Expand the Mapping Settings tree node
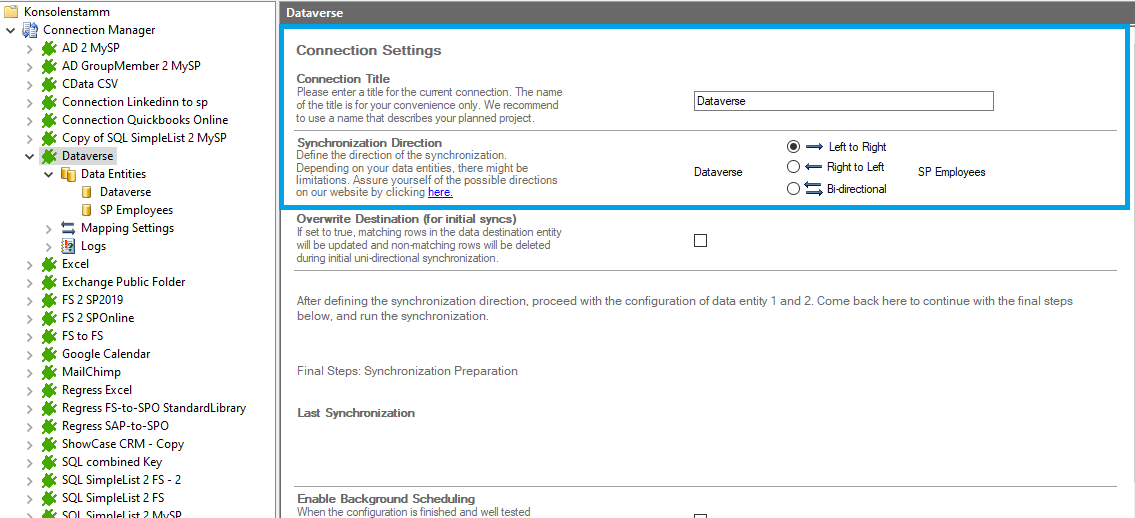Viewport: 1135px width, 518px height. tap(49, 228)
